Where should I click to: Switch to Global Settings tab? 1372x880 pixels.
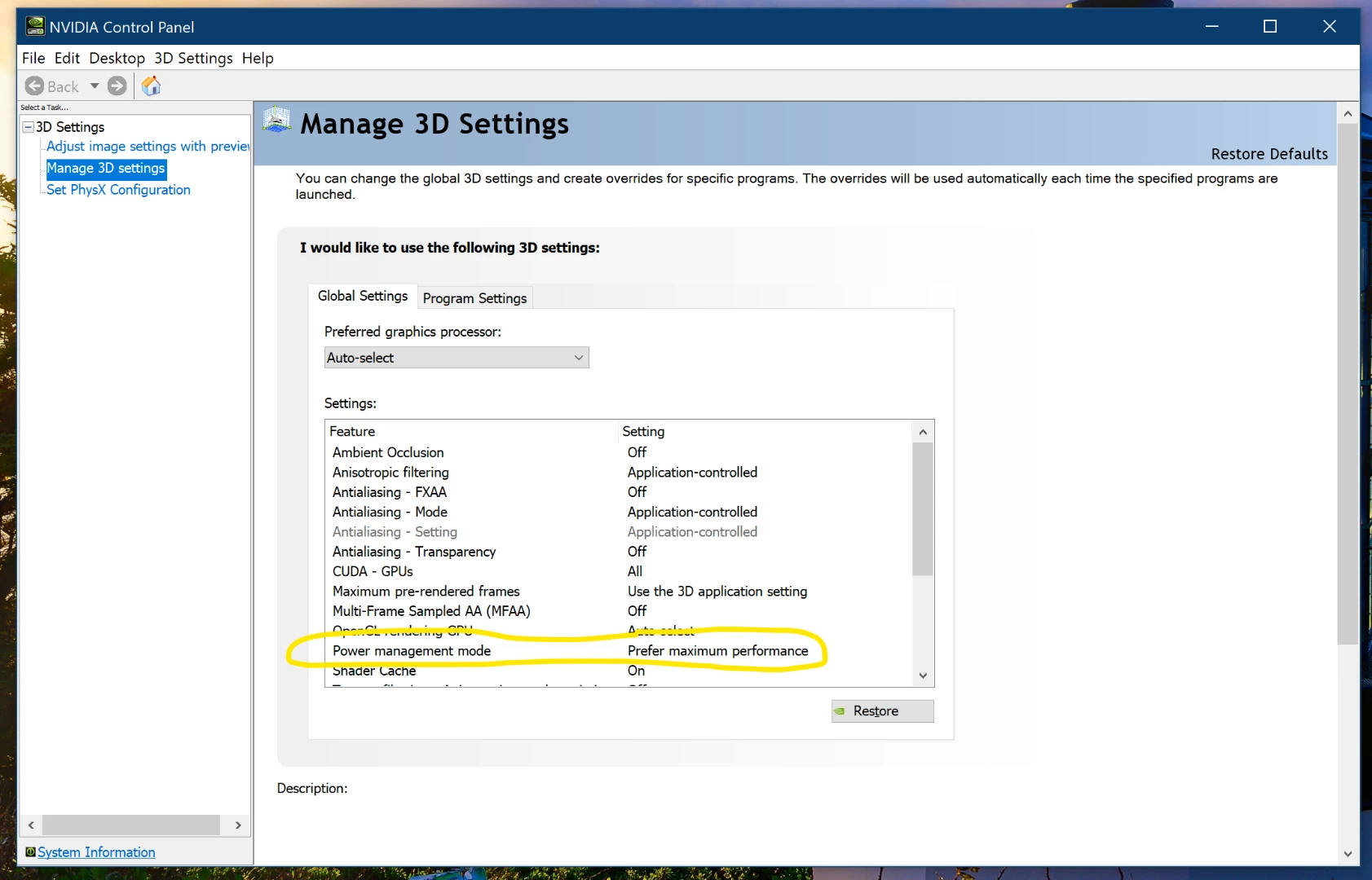[x=363, y=296]
